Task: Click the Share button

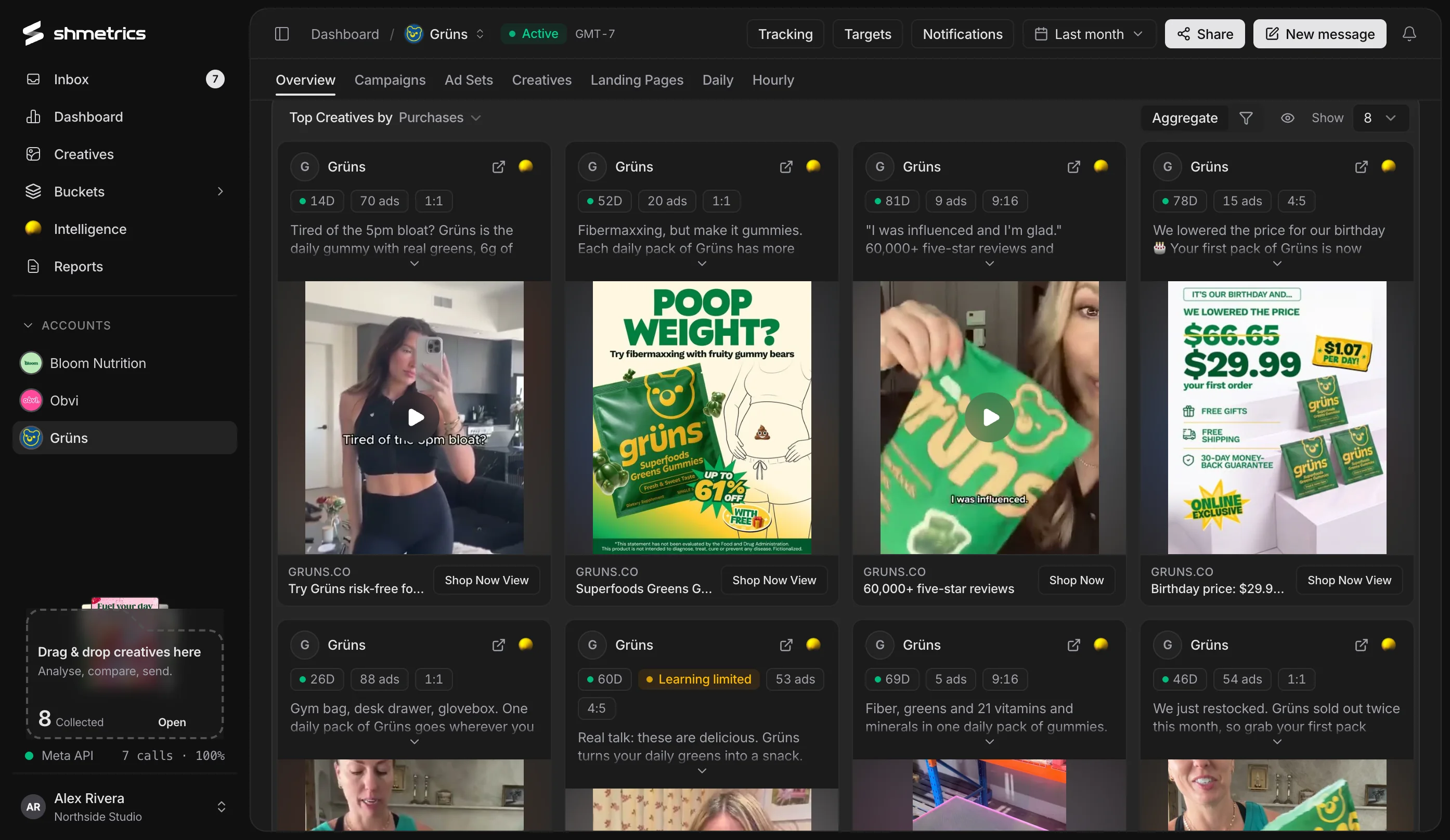Action: click(x=1205, y=34)
